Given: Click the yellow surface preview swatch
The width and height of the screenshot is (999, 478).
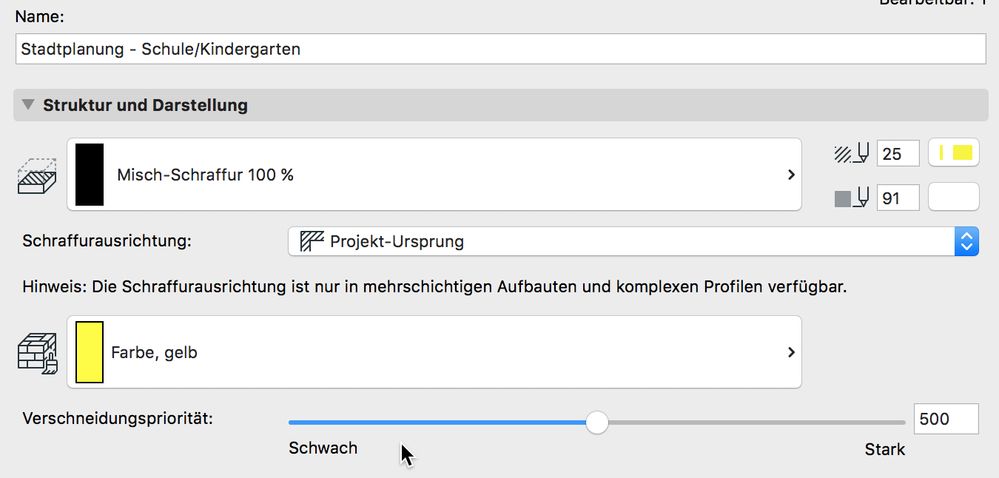Looking at the screenshot, I should (89, 352).
